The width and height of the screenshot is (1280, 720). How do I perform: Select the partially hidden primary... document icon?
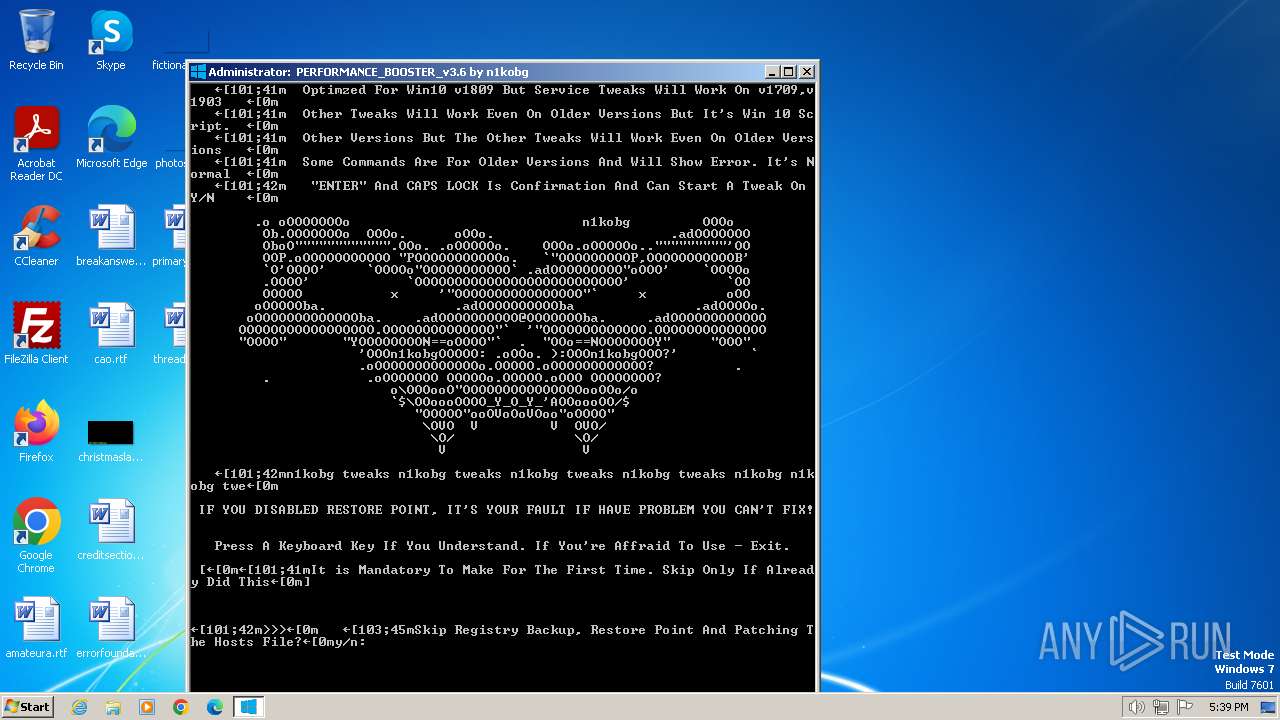[x=170, y=236]
